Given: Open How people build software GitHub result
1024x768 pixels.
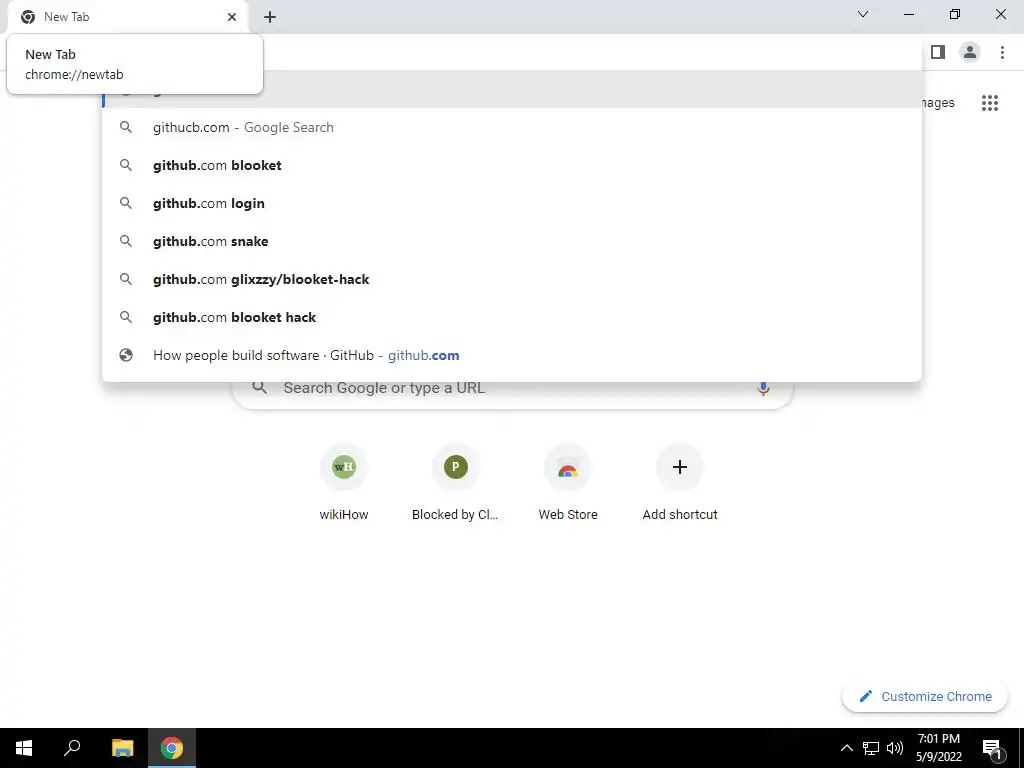Looking at the screenshot, I should coord(511,355).
